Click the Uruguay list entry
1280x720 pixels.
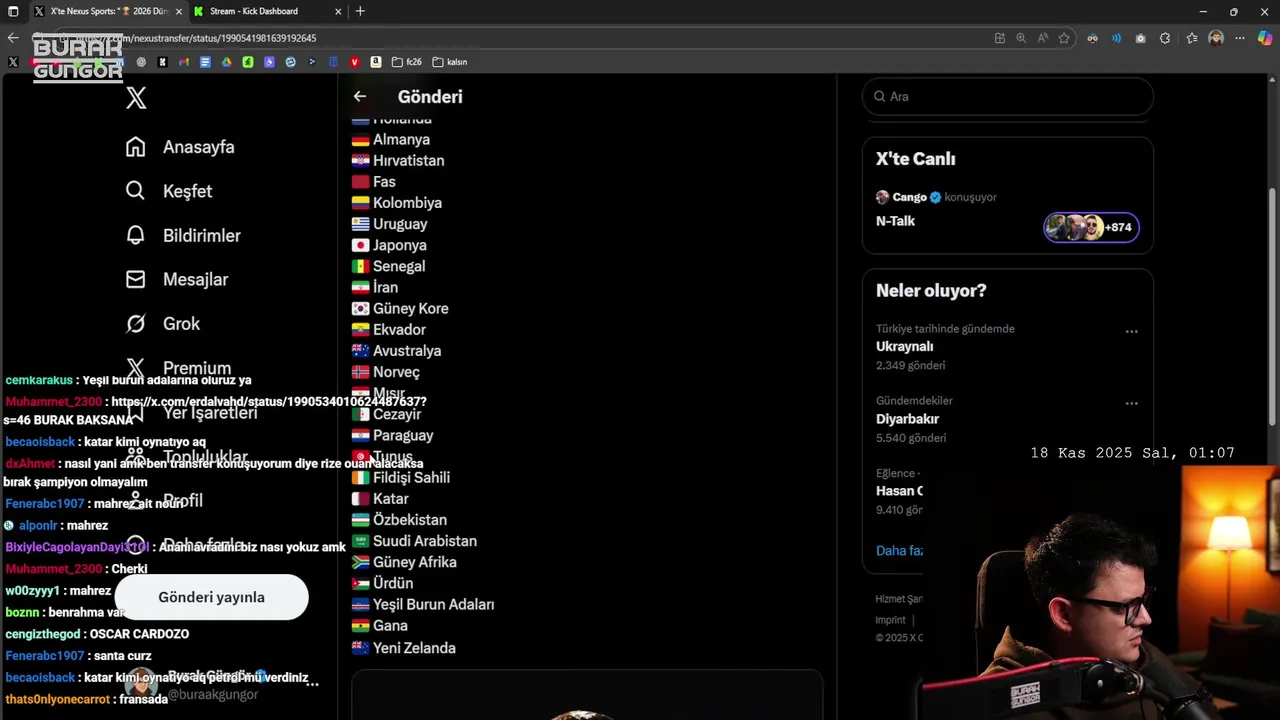[389, 224]
